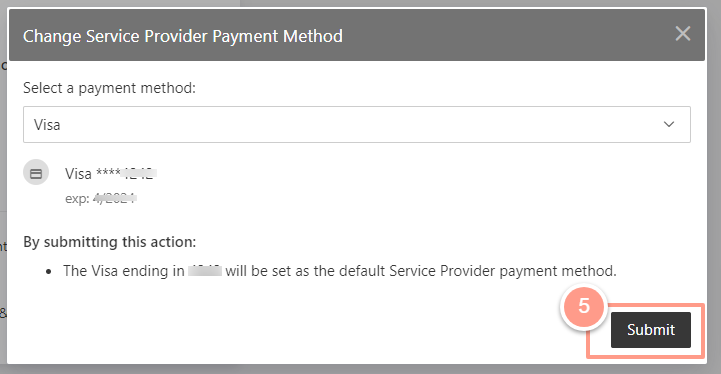Image resolution: width=721 pixels, height=374 pixels.
Task: Click the gray header bar empty area
Action: 506,35
